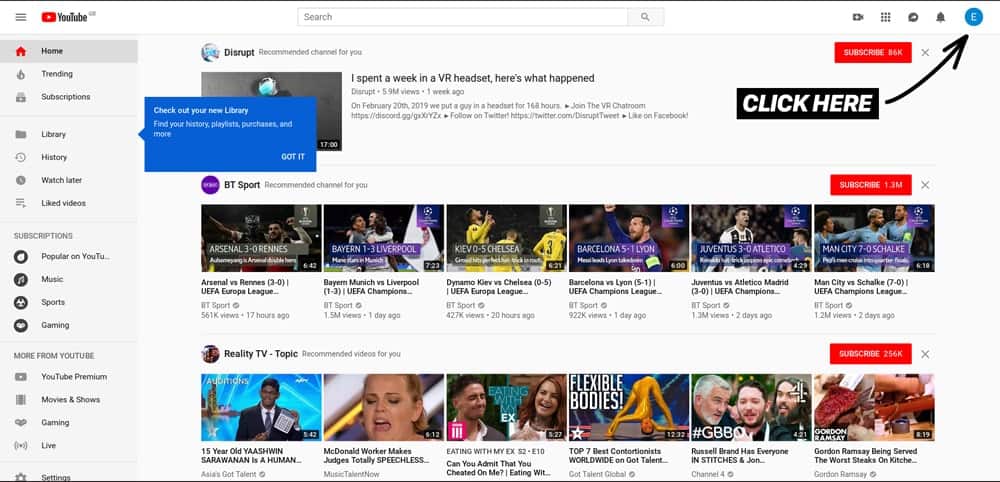Click the Gaming subscription icon
This screenshot has width=1000, height=482.
(x=21, y=325)
